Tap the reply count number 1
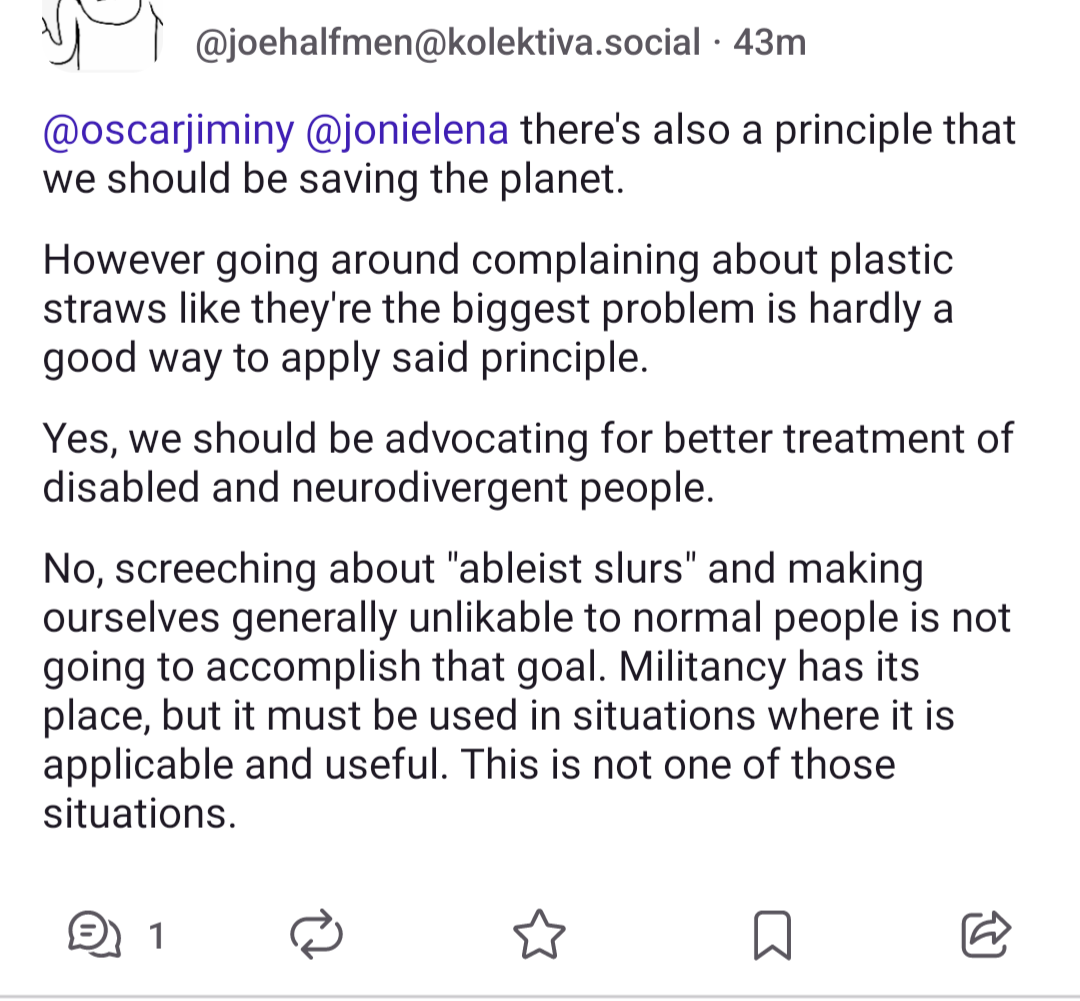Viewport: 1080px width, 1001px height. click(x=157, y=936)
